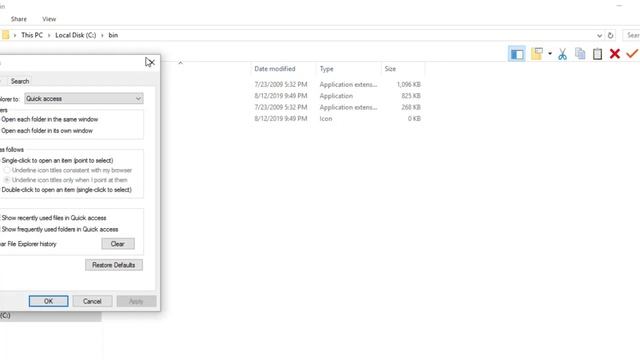Viewport: 640px width, 360px height.
Task: Toggle Show frequently used folders in Quick access
Action: pyautogui.click(x=60, y=229)
